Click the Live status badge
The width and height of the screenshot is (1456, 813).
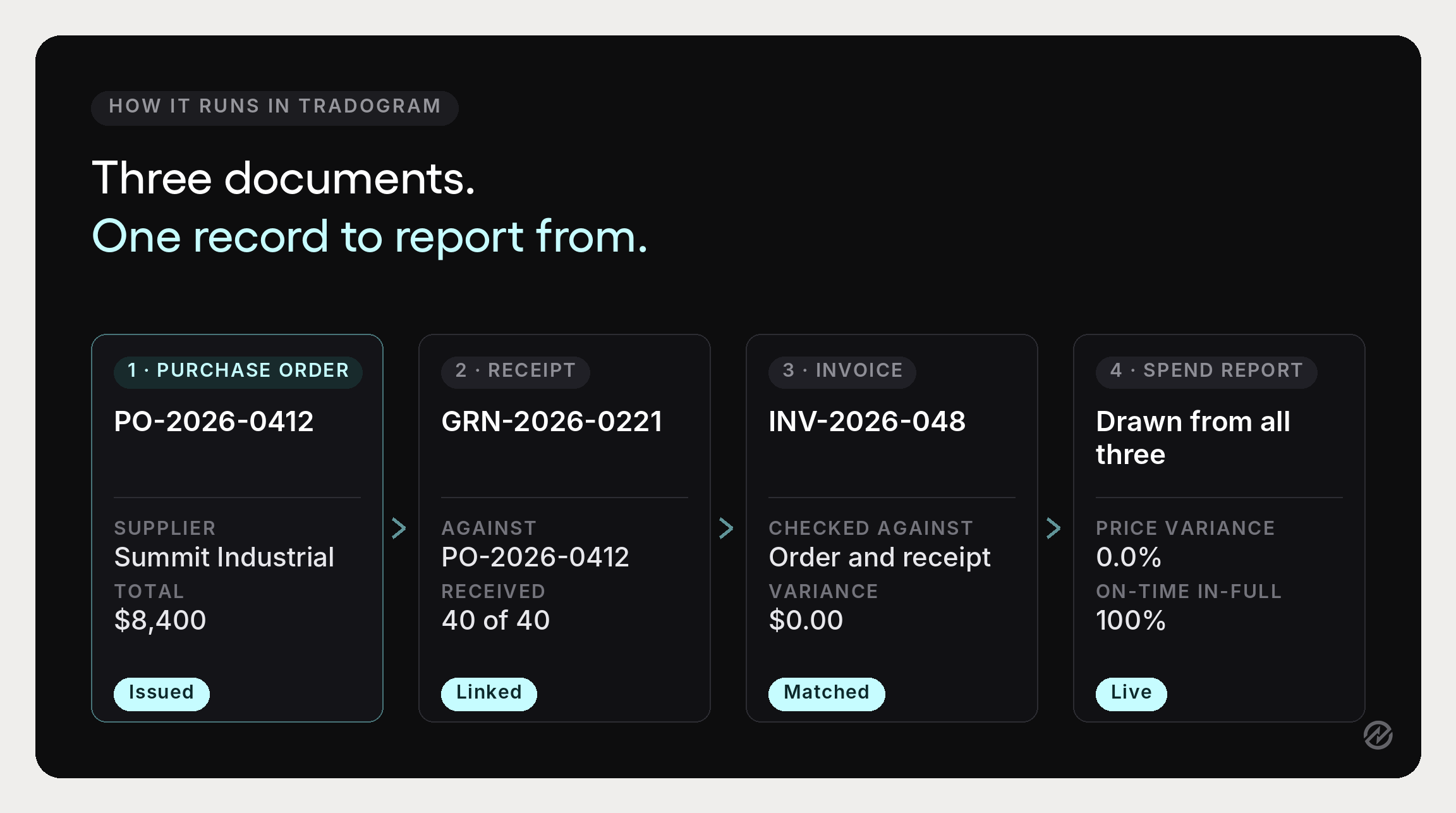click(1131, 694)
